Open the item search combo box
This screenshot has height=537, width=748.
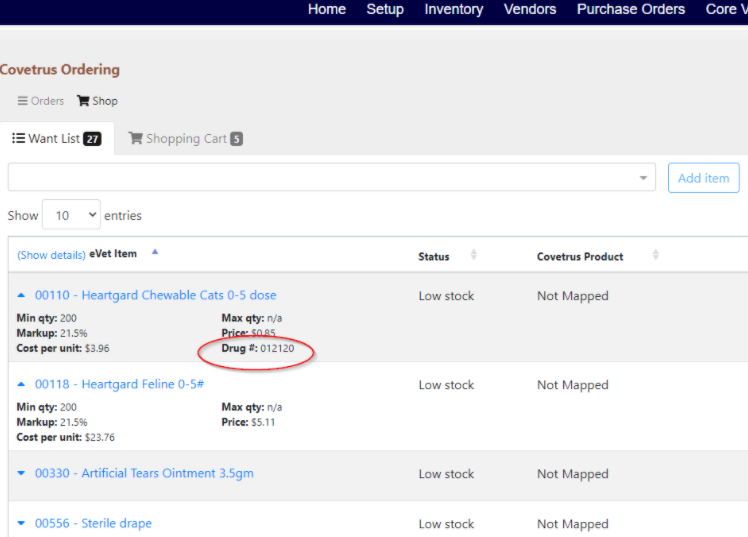tap(332, 177)
